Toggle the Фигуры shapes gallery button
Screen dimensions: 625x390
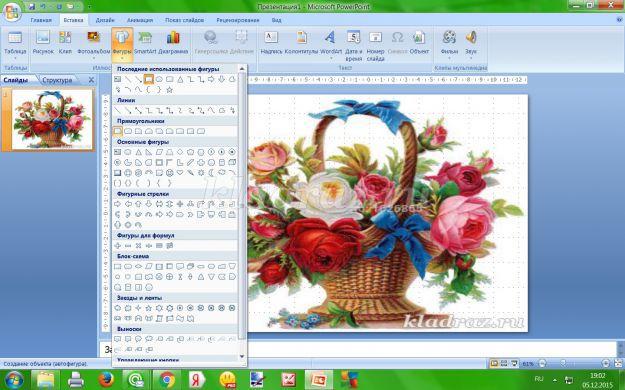pyautogui.click(x=122, y=45)
